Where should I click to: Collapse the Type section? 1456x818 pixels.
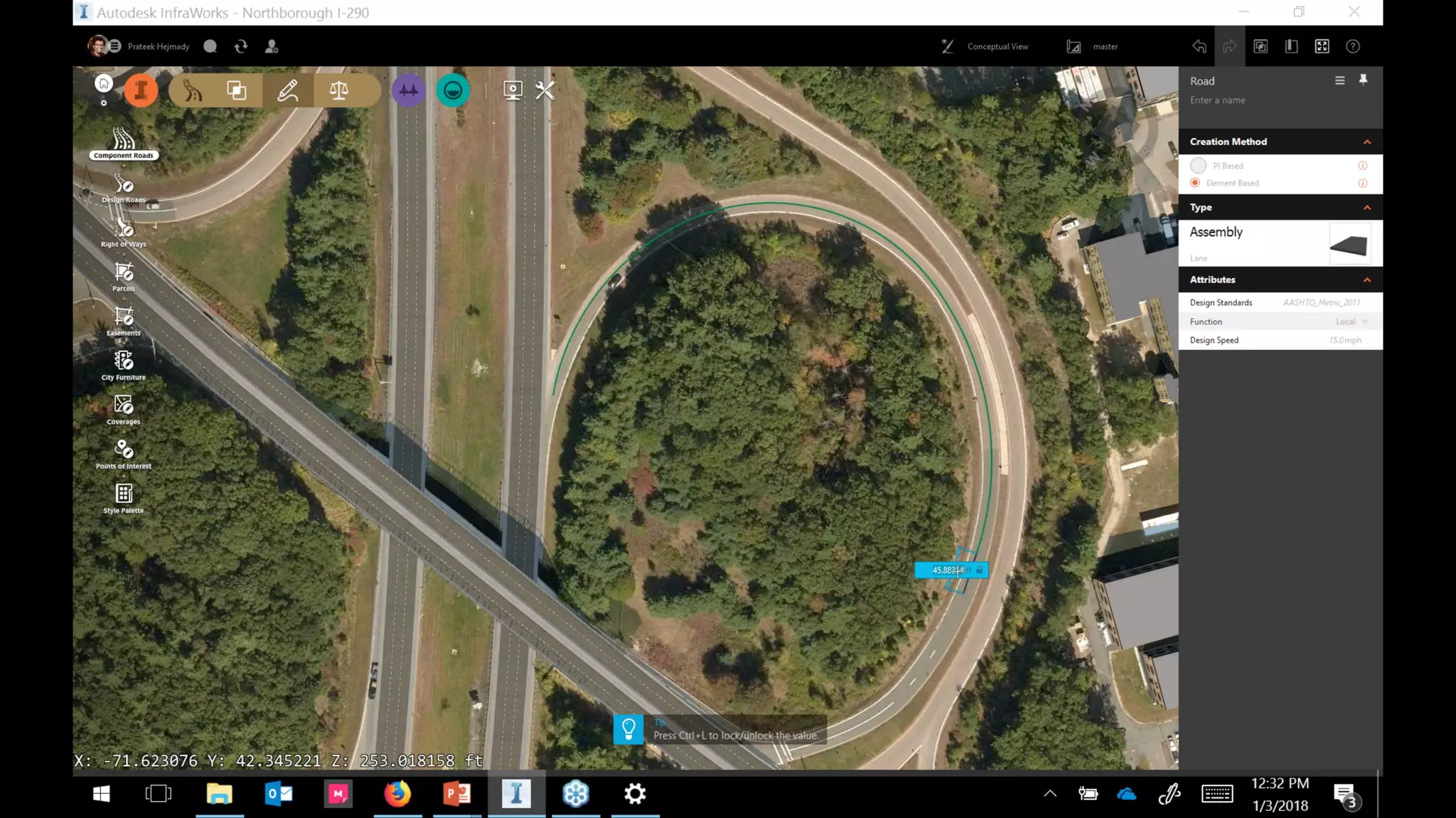pyautogui.click(x=1367, y=207)
